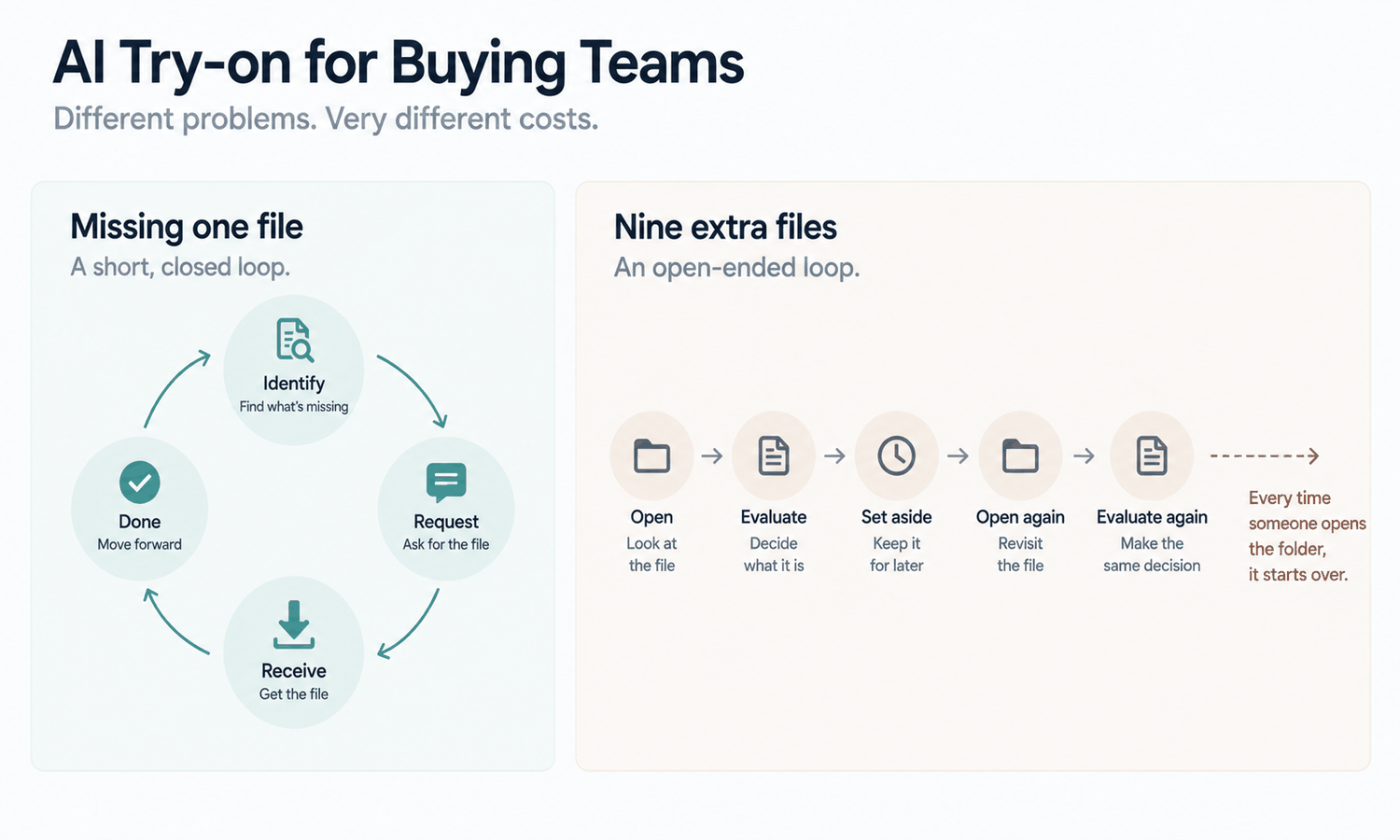
Task: Click the 'Move forward' caption
Action: pos(140,544)
